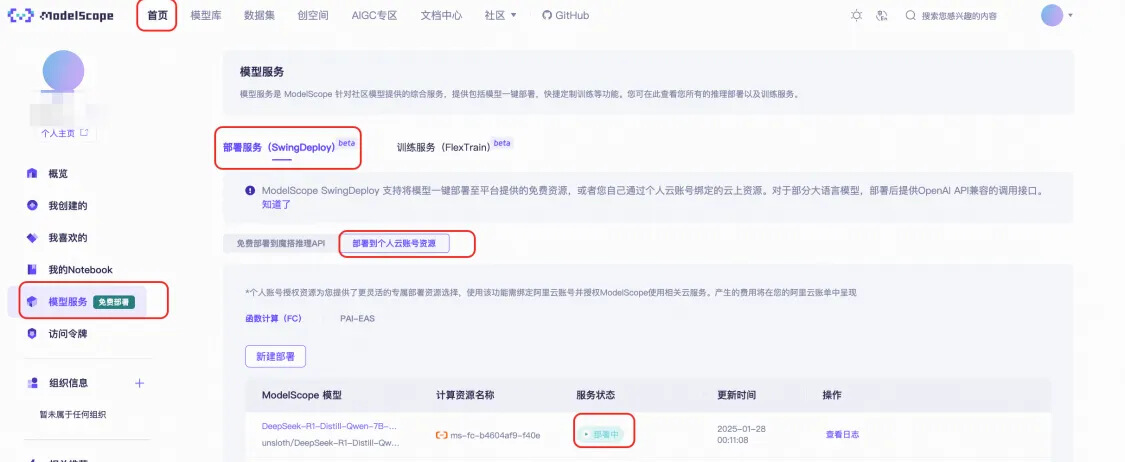The image size is (1125, 462).
Task: Select the 函数计算（FC） sub-tab
Action: coord(273,318)
